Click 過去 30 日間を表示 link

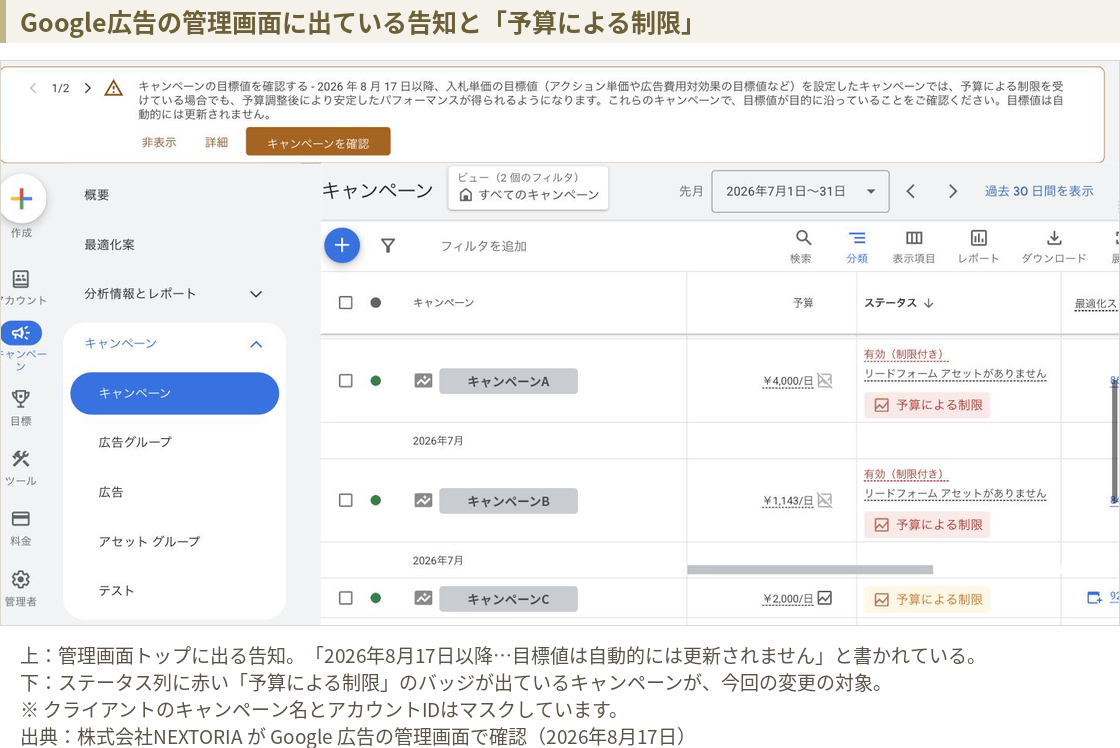click(1039, 191)
